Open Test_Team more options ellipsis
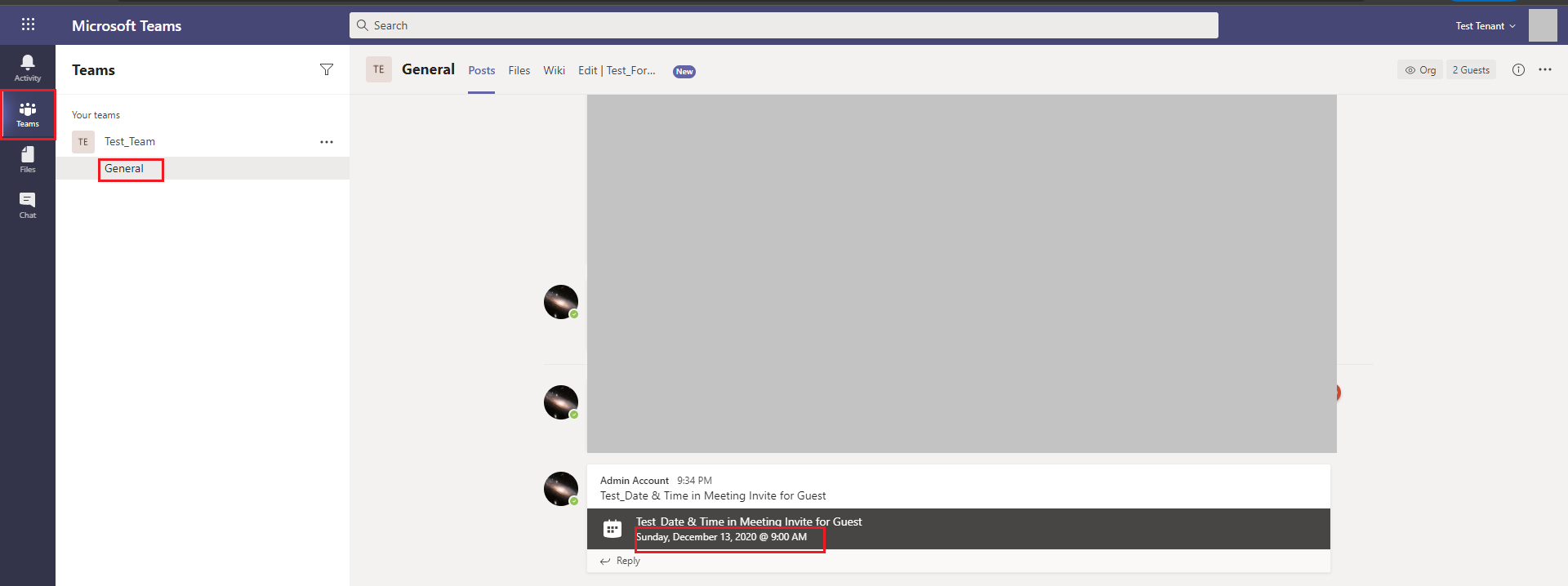 (x=327, y=142)
